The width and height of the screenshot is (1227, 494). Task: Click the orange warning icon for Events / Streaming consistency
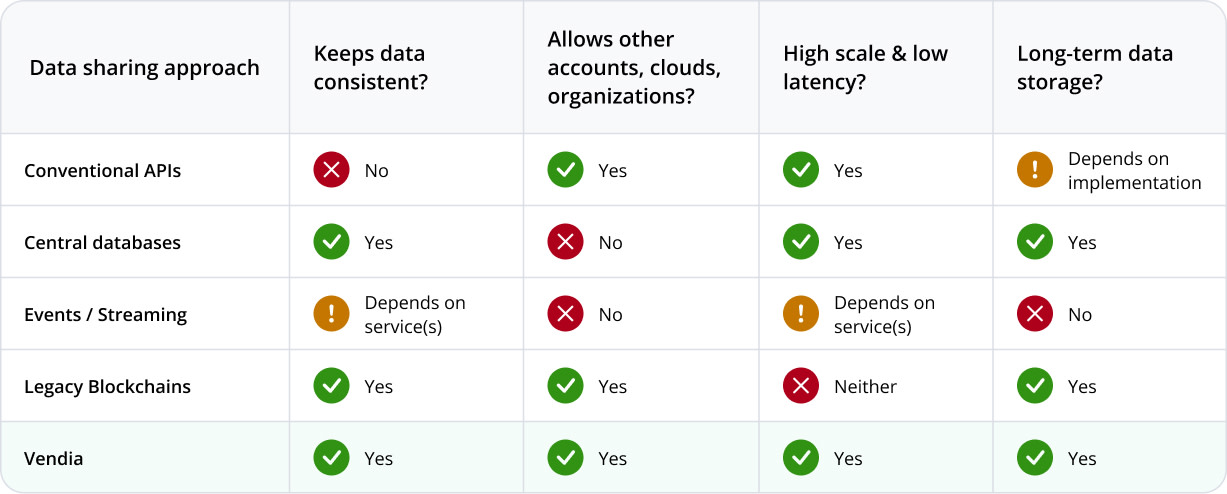[331, 314]
